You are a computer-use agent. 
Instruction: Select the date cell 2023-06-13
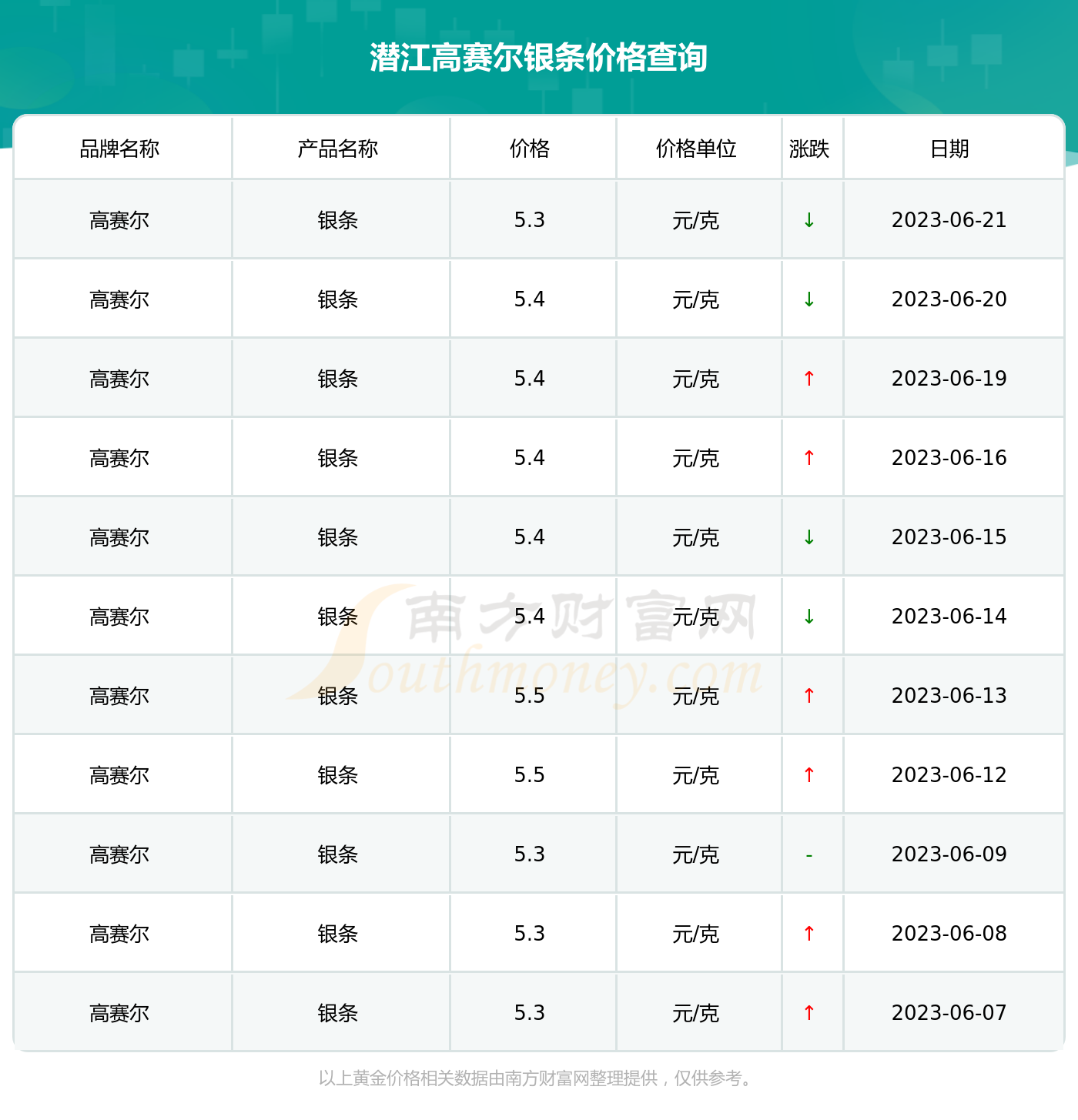tap(949, 696)
